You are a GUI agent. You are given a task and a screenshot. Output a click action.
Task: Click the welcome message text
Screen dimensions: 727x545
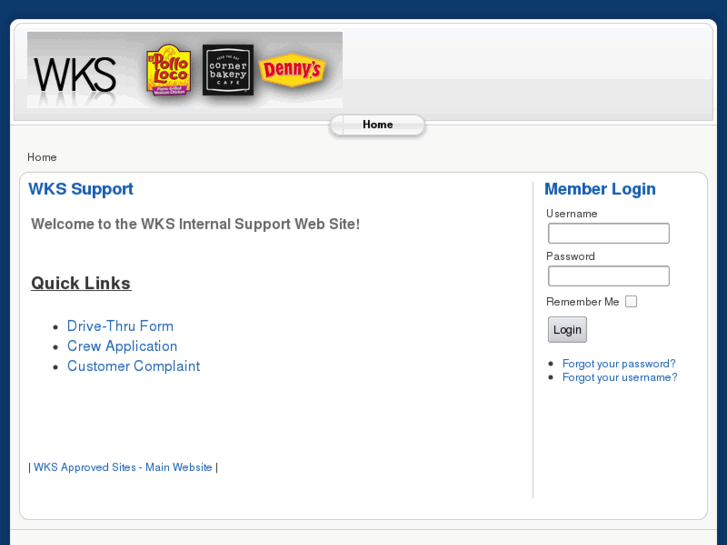pos(195,224)
